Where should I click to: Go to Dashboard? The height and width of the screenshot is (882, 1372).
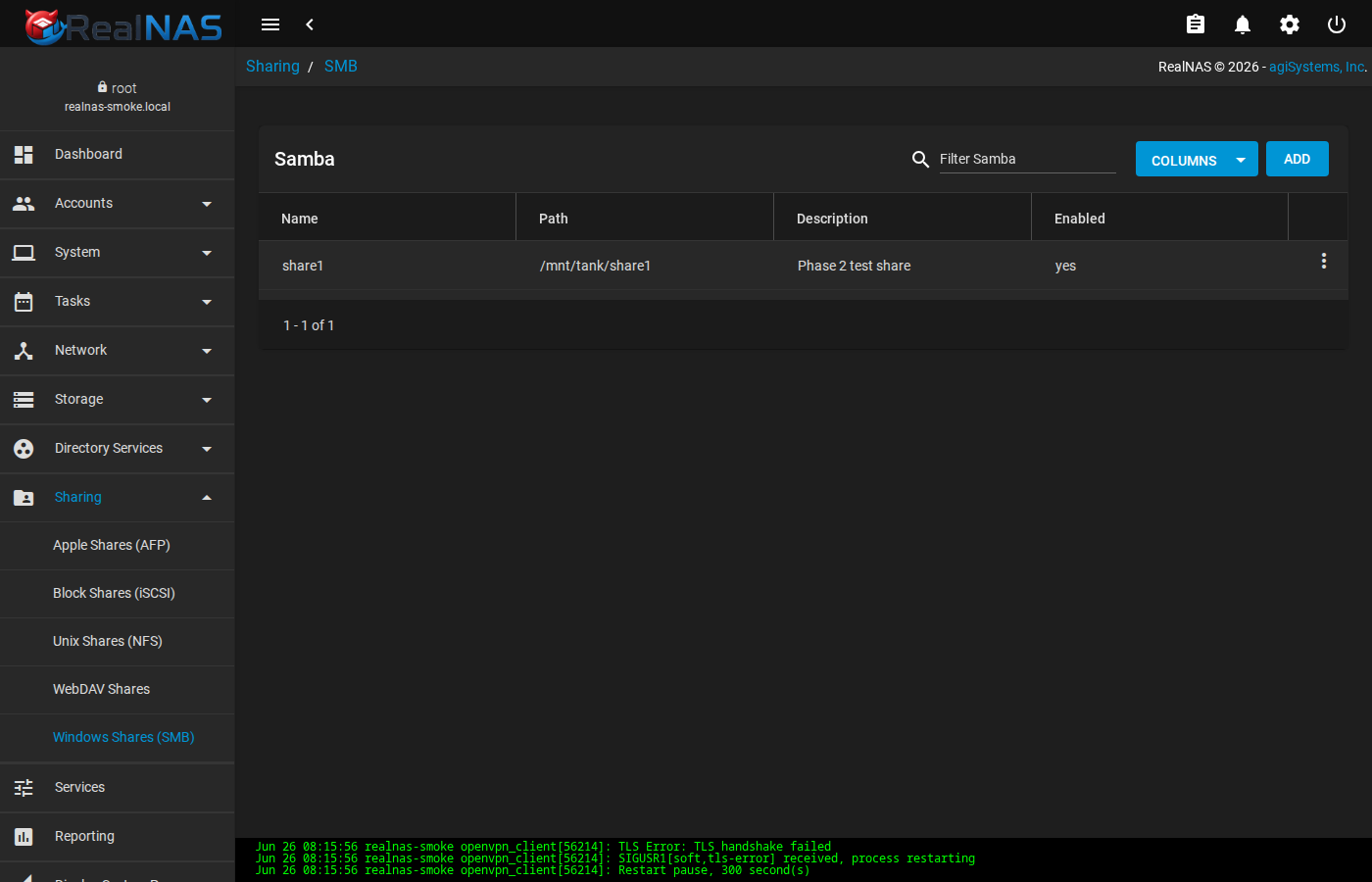pyautogui.click(x=118, y=154)
